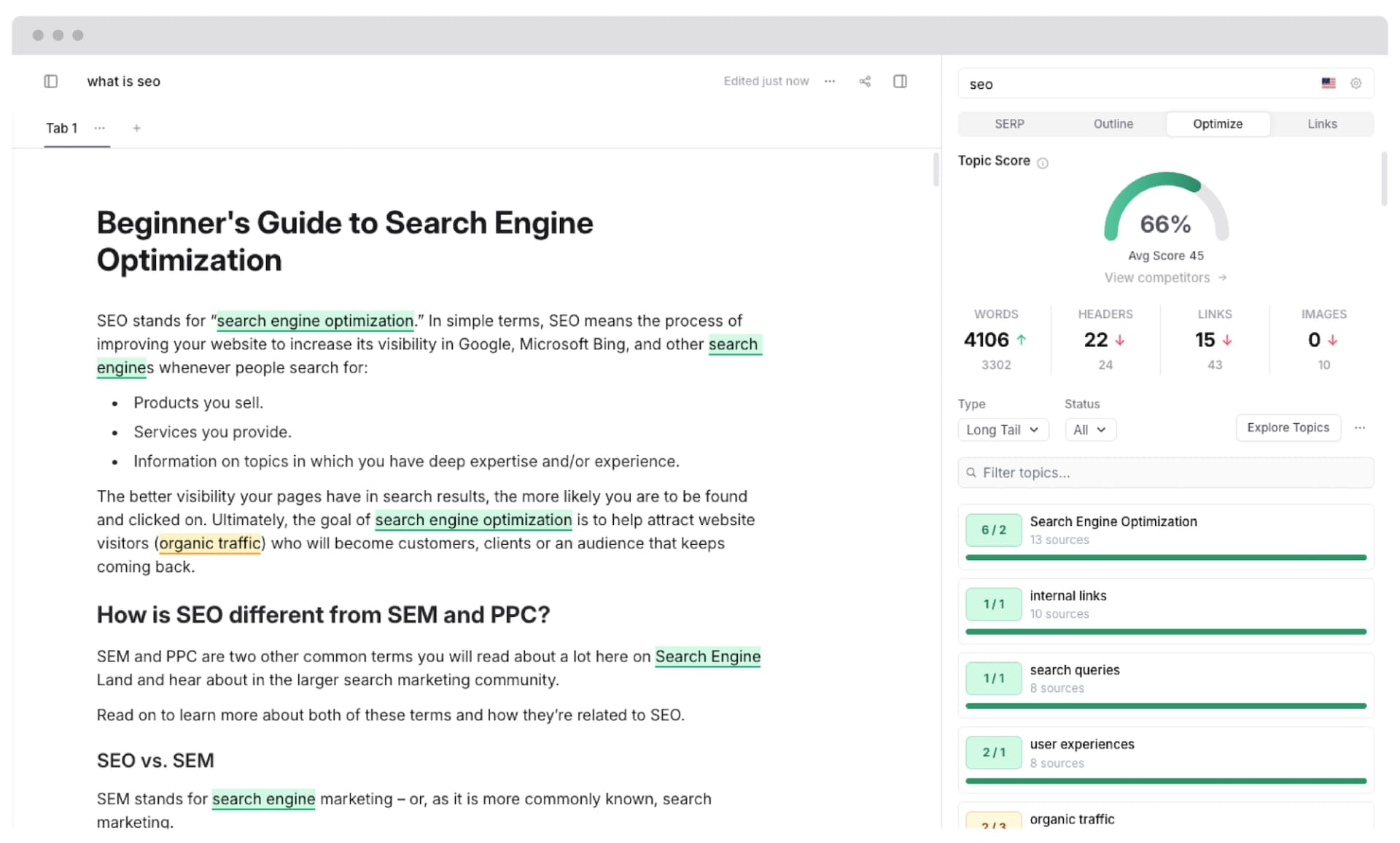Open more options beside Explore Topics

(1360, 428)
